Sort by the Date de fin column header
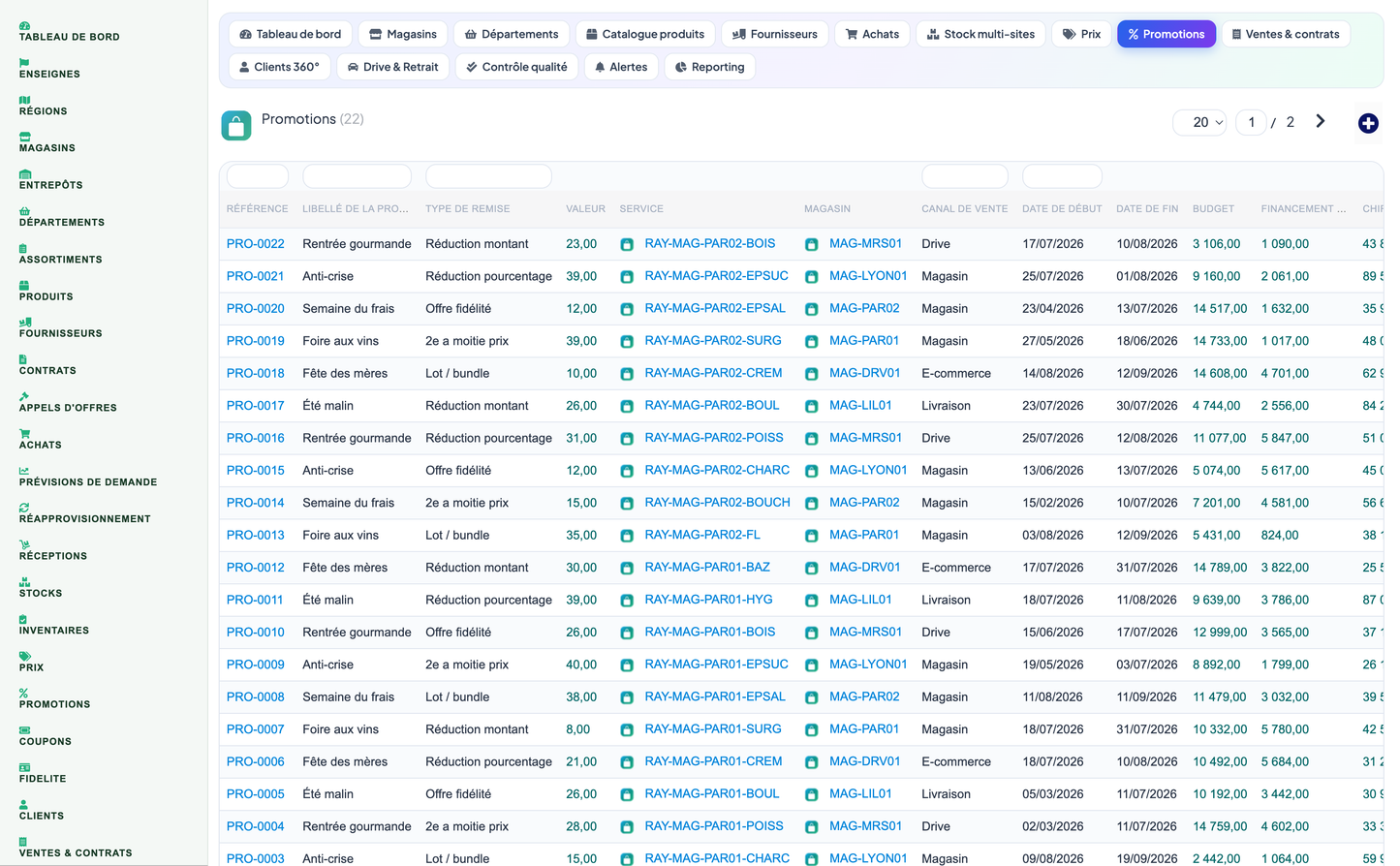This screenshot has height=866, width=1400. (x=1147, y=209)
